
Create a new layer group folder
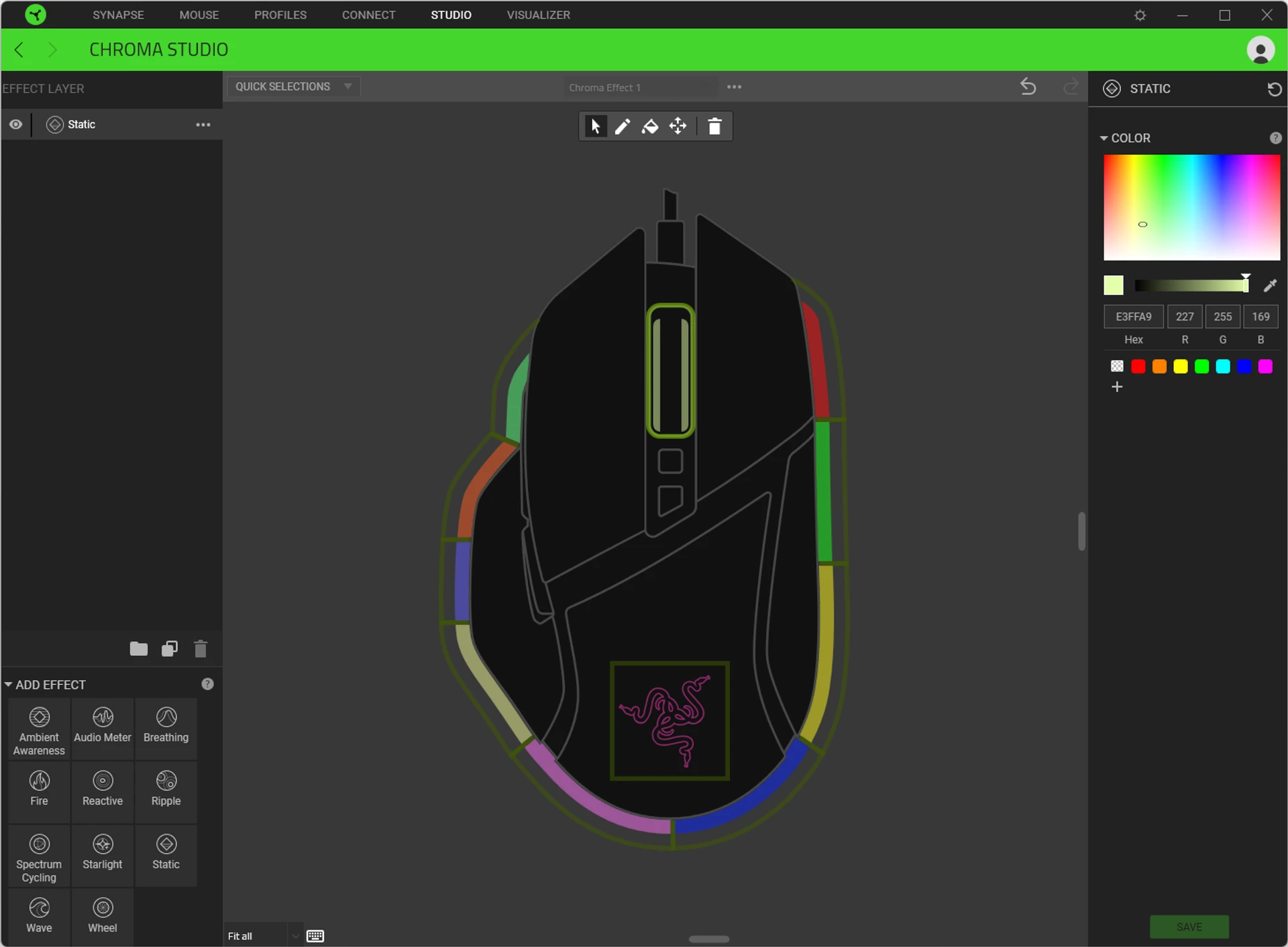tap(138, 649)
